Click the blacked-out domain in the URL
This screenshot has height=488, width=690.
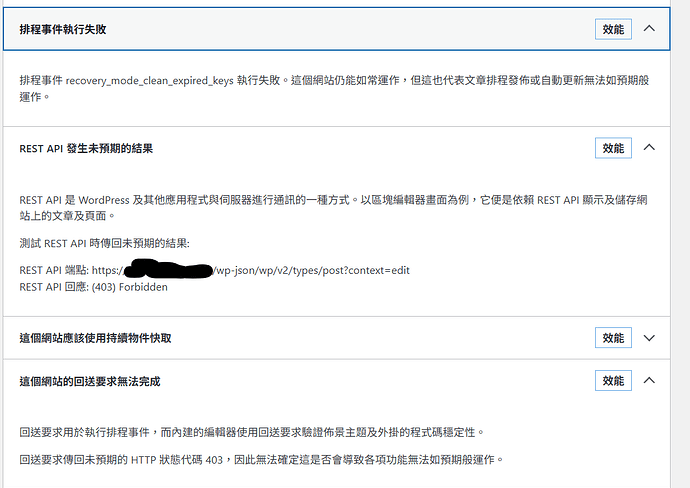(170, 270)
